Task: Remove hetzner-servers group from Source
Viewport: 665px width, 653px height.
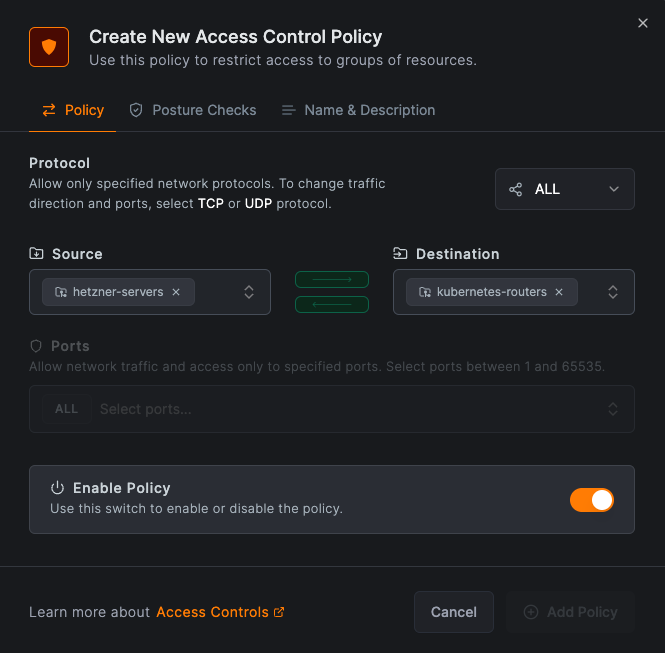Action: (x=176, y=292)
